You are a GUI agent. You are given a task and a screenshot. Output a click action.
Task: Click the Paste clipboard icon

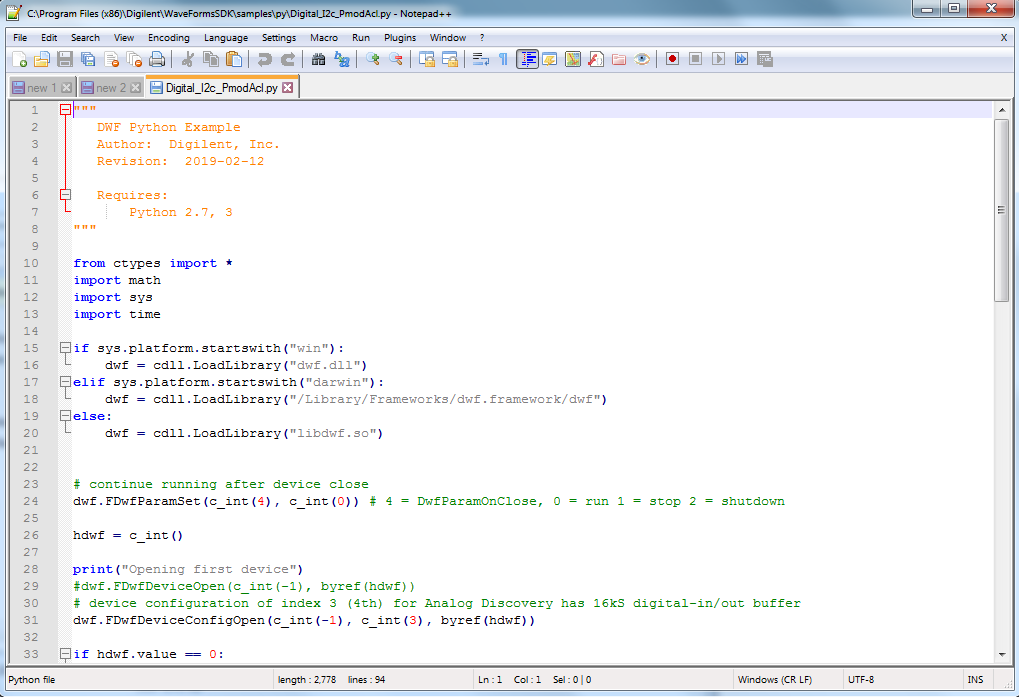234,60
